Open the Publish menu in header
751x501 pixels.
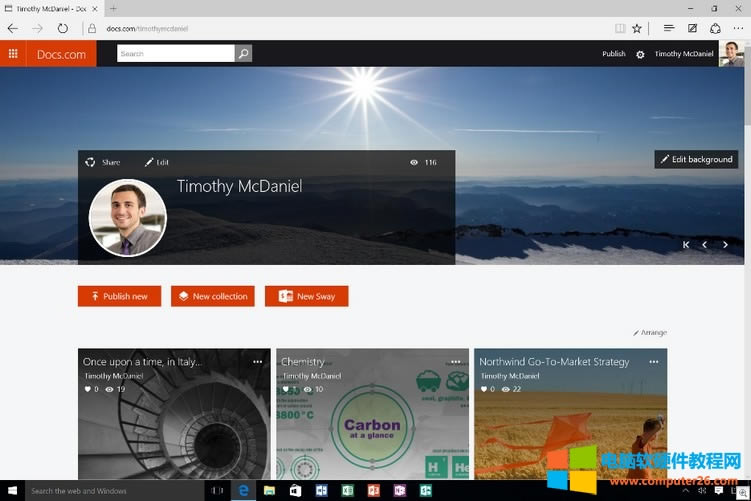coord(613,54)
